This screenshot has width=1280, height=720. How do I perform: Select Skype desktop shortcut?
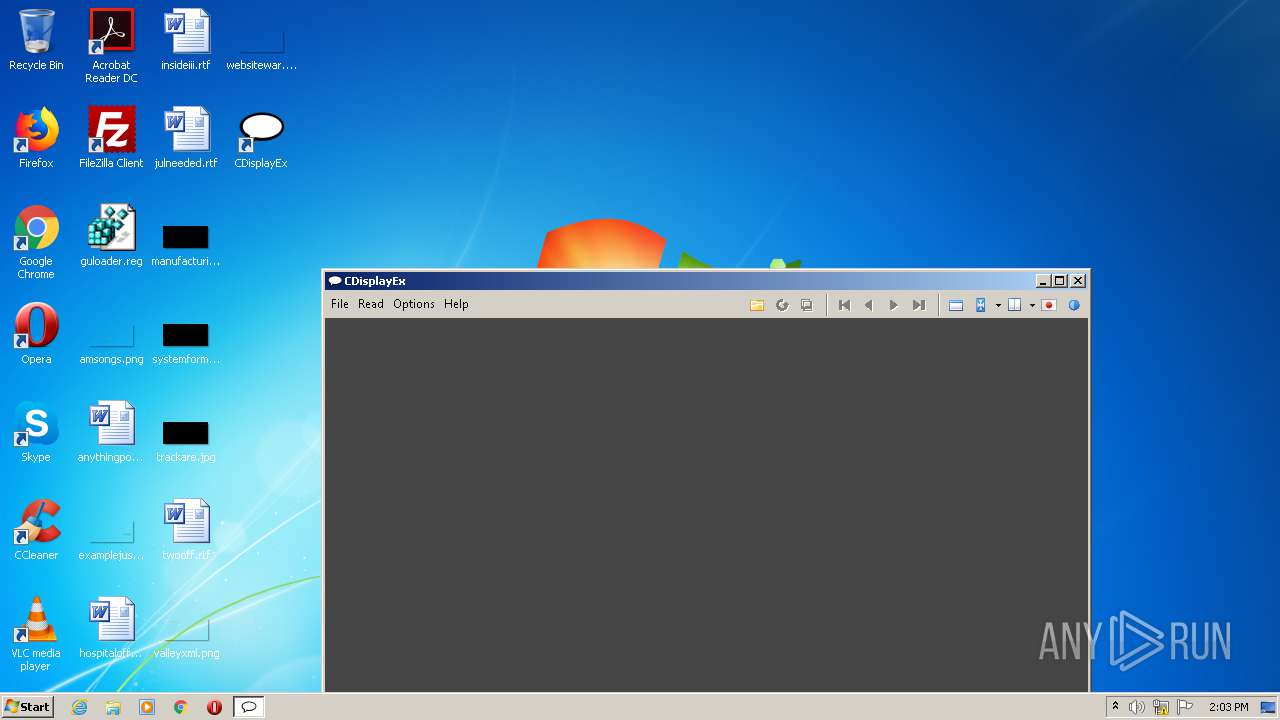click(x=36, y=432)
